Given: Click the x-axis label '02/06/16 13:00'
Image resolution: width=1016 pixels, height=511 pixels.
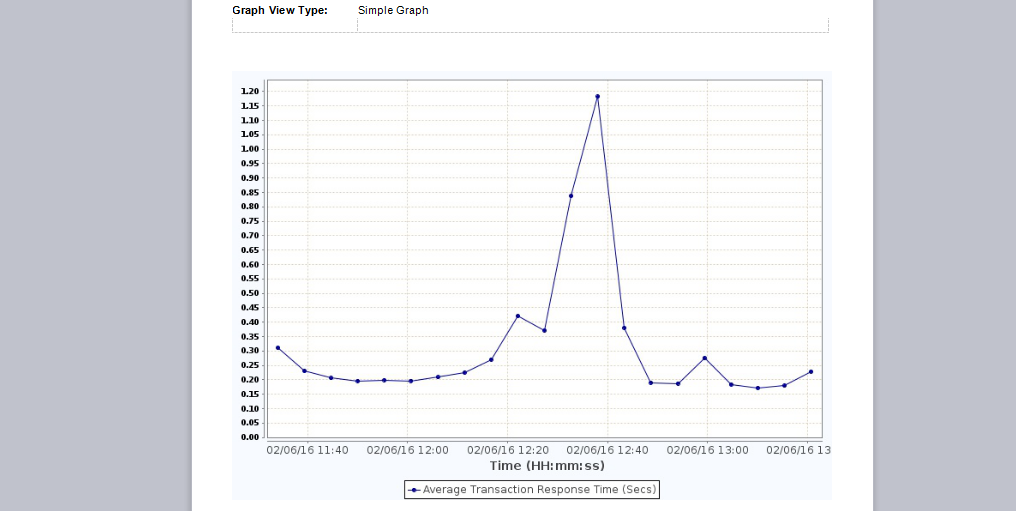Looking at the screenshot, I should (708, 450).
